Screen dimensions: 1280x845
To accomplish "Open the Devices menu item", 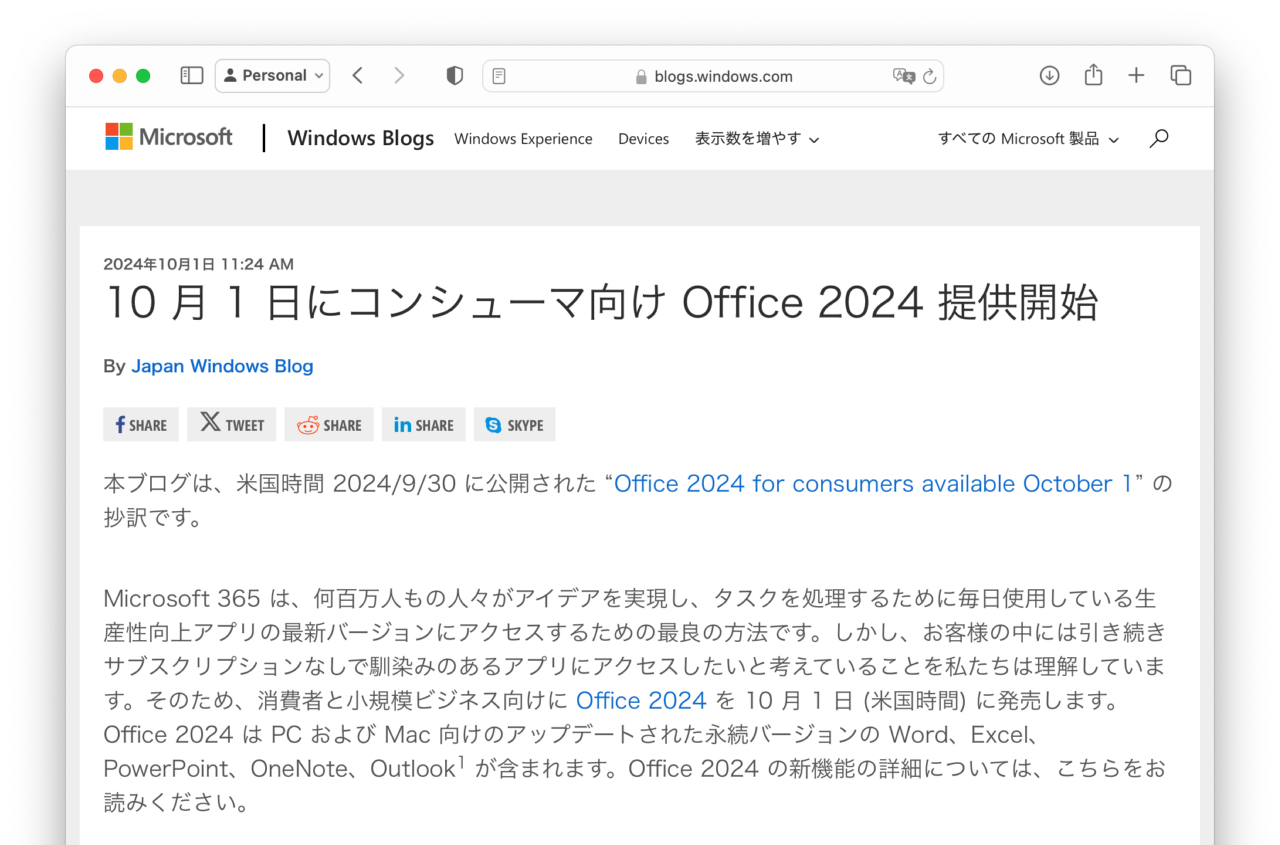I will [x=643, y=139].
